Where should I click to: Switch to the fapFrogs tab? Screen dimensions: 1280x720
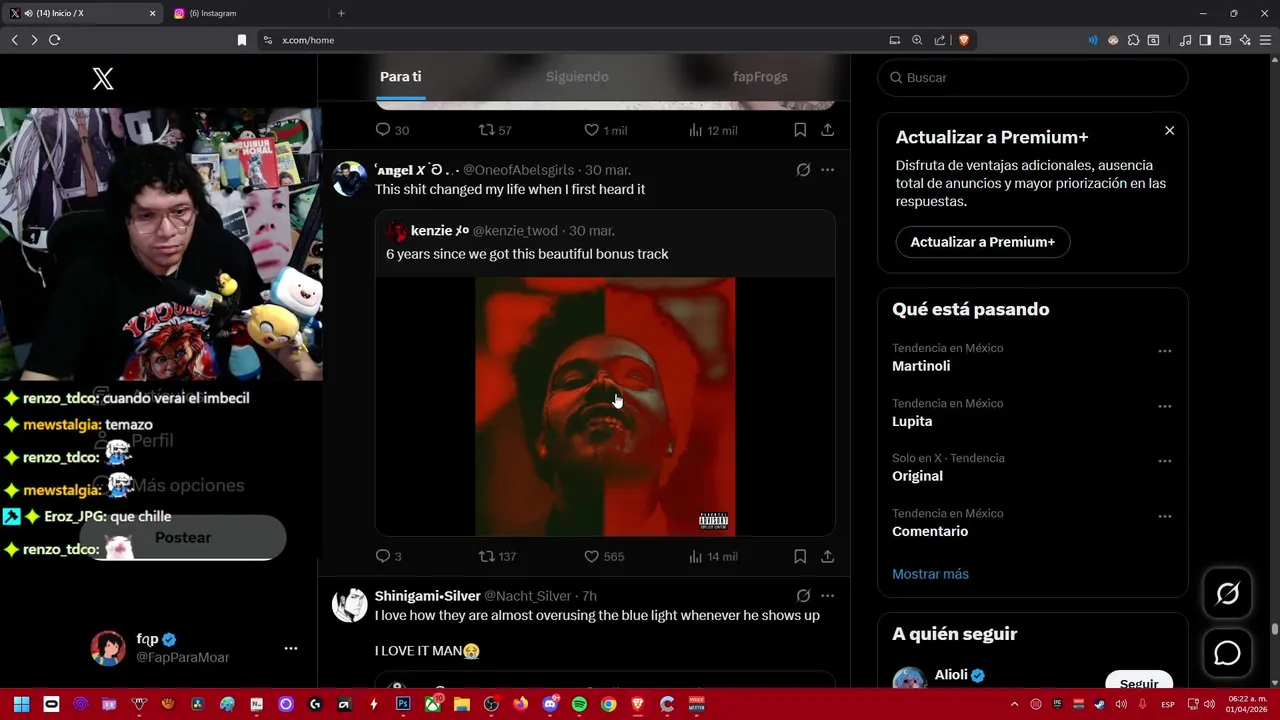[760, 77]
